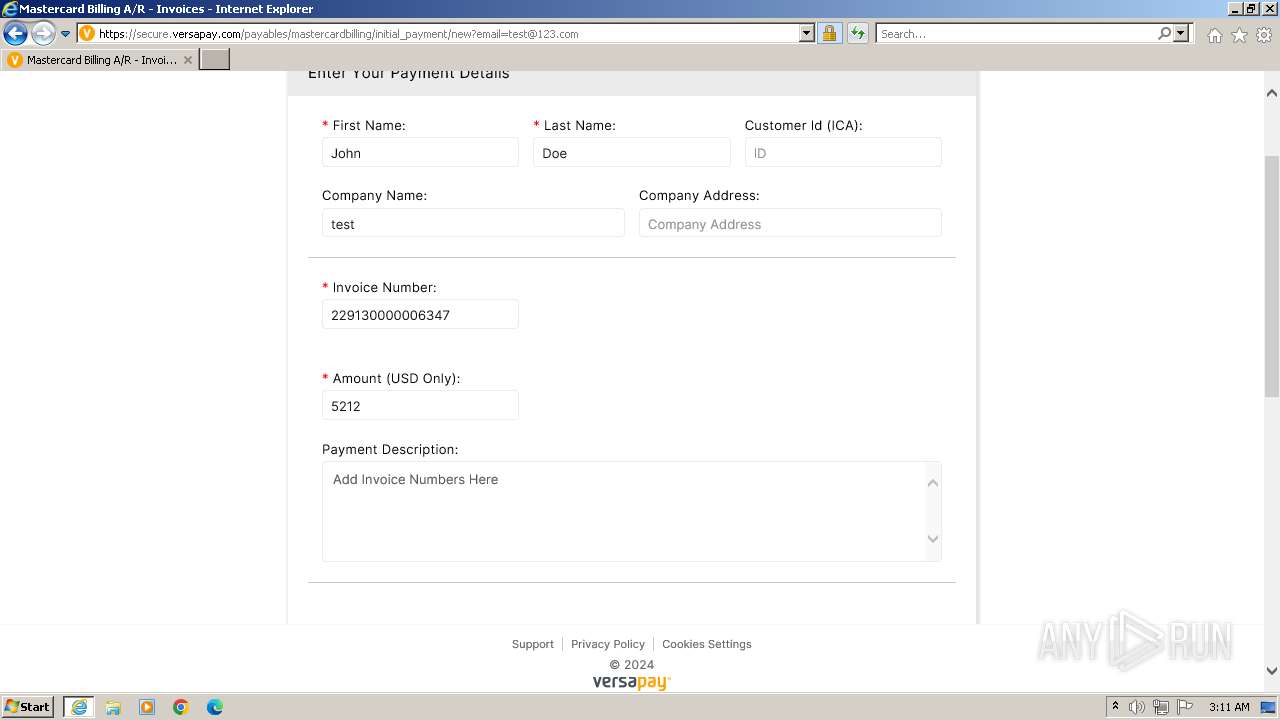Open the Tools gear icon
This screenshot has width=1280, height=720.
point(1264,35)
